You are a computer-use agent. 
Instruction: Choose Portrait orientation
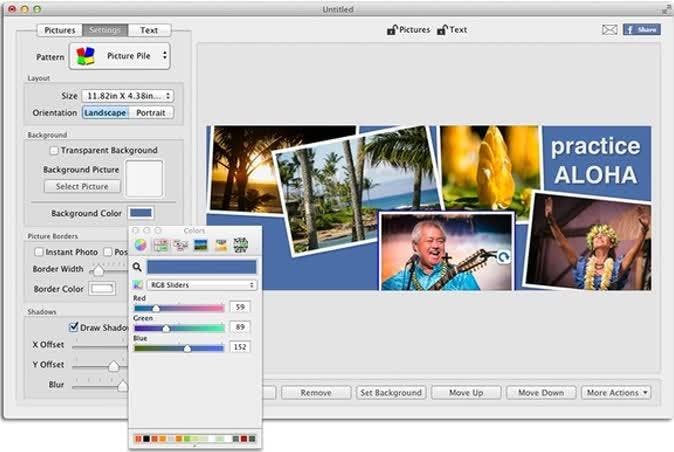pos(151,113)
